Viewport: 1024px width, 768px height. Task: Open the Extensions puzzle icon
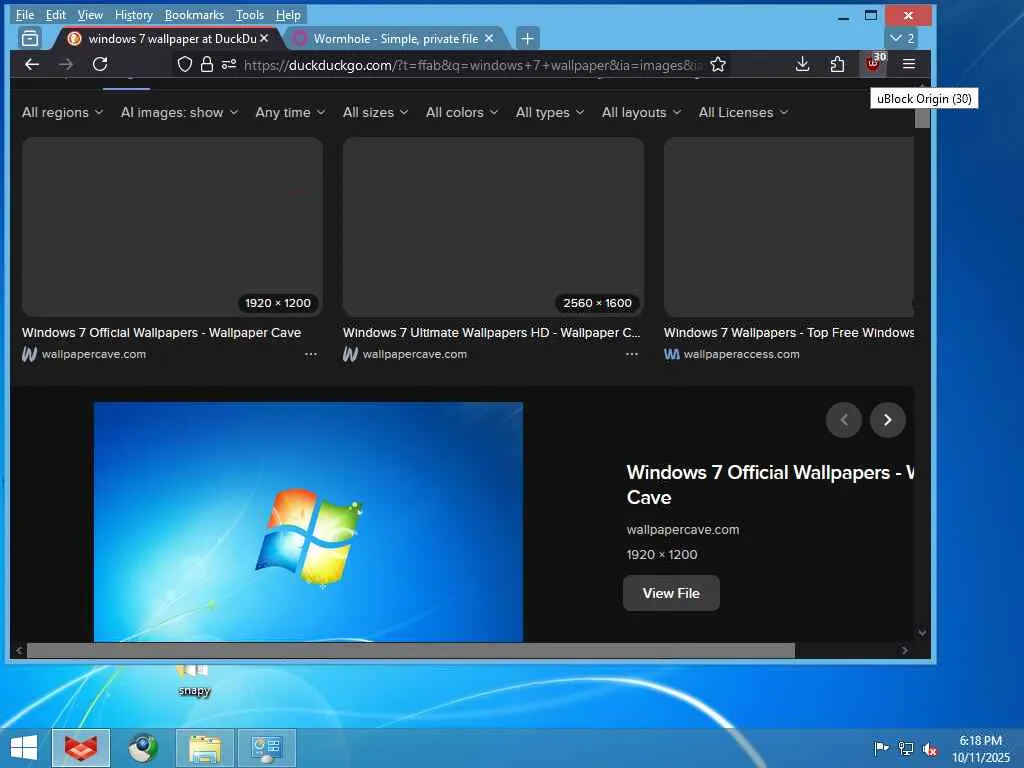tap(837, 64)
